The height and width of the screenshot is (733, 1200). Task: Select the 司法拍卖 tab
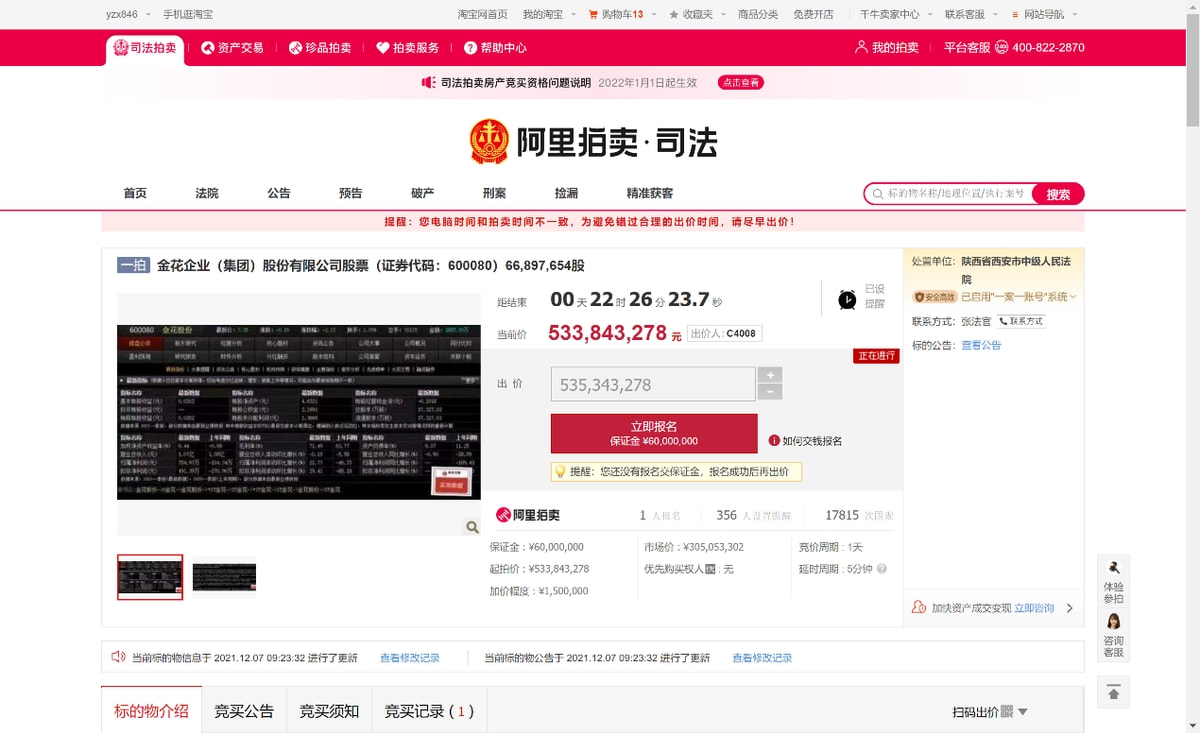click(145, 47)
